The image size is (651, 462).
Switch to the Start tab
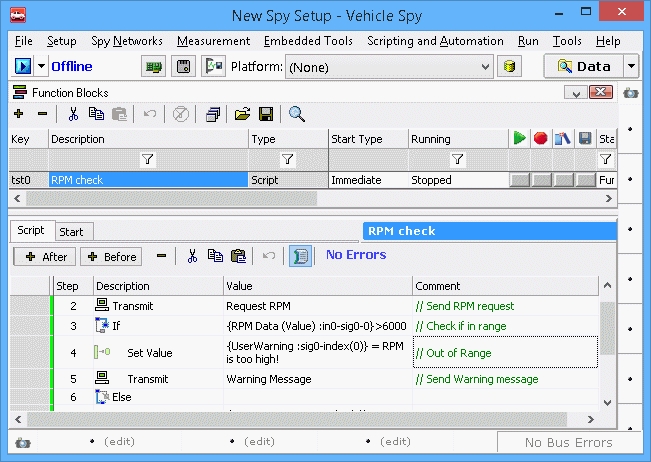(x=71, y=231)
